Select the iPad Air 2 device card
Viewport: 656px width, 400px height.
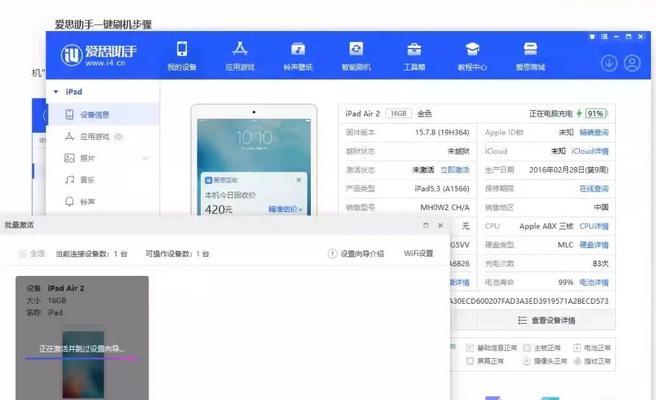pos(82,338)
